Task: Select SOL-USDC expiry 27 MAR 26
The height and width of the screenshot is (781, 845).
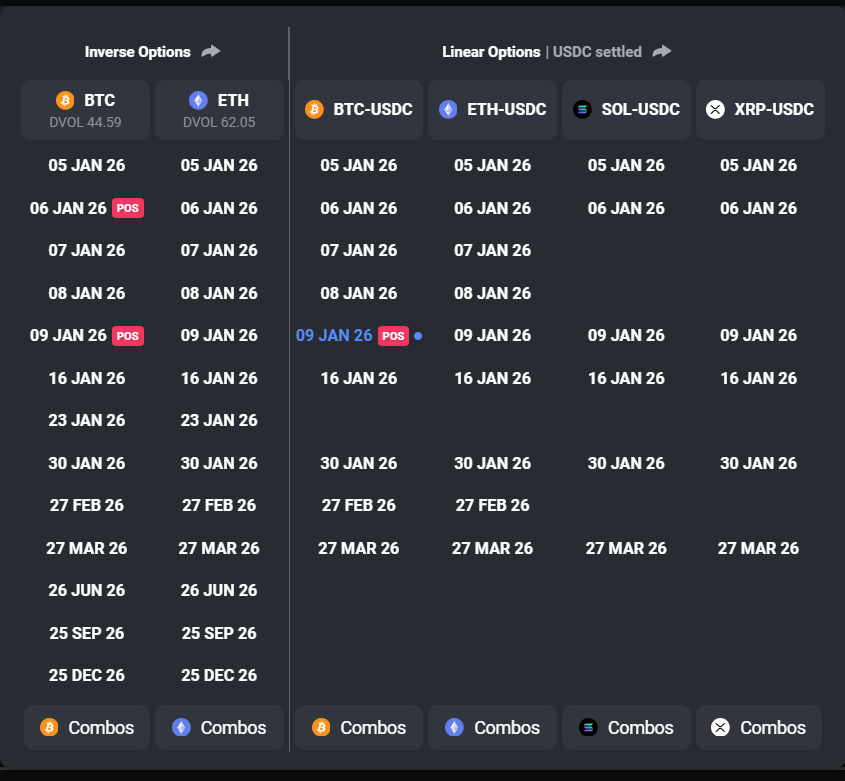Action: point(626,548)
